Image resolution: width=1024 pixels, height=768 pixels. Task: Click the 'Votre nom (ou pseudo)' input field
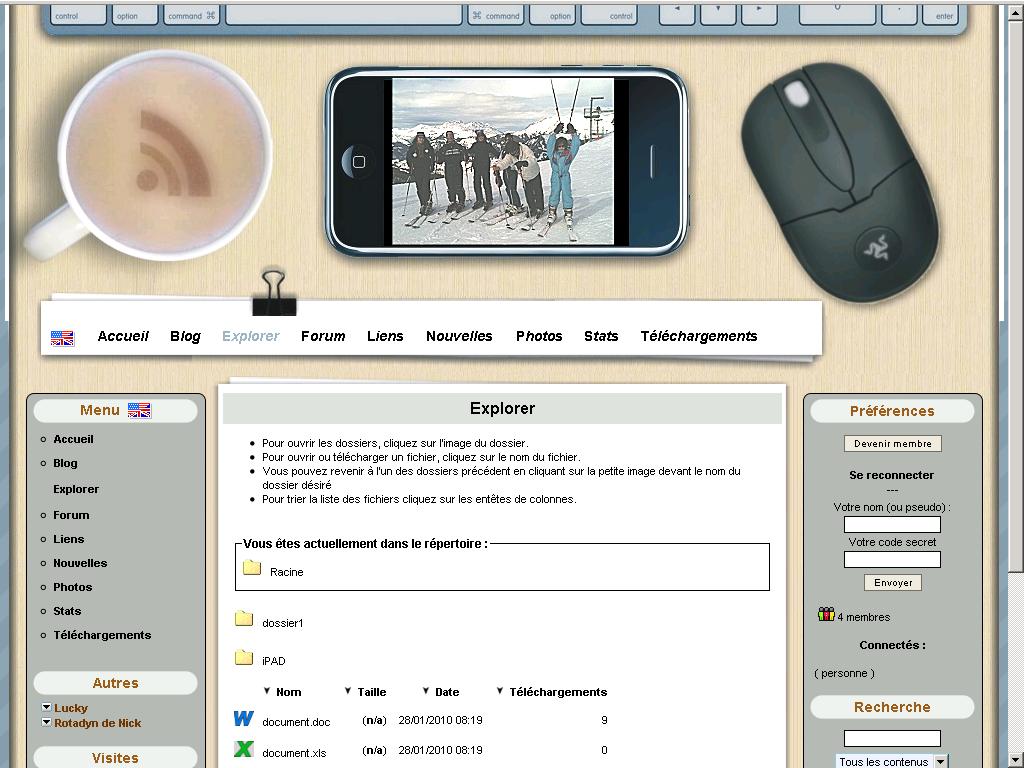point(892,524)
